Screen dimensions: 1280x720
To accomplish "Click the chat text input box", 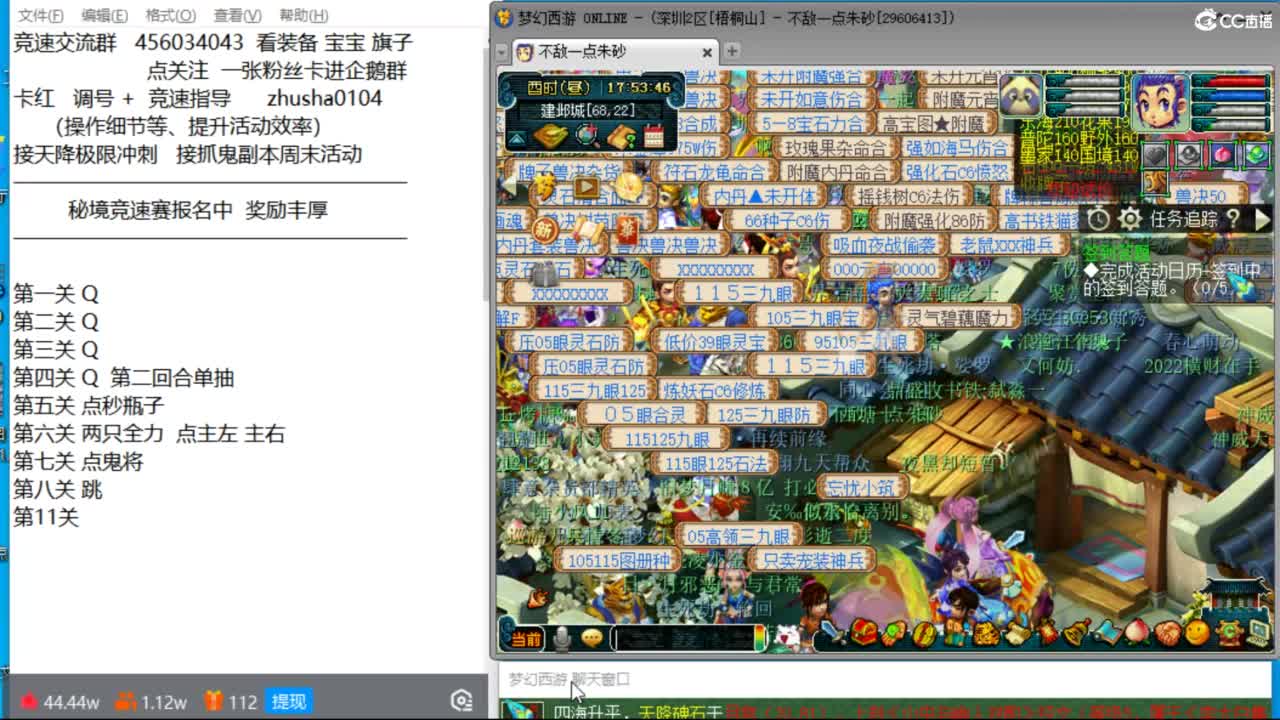I will click(x=686, y=638).
